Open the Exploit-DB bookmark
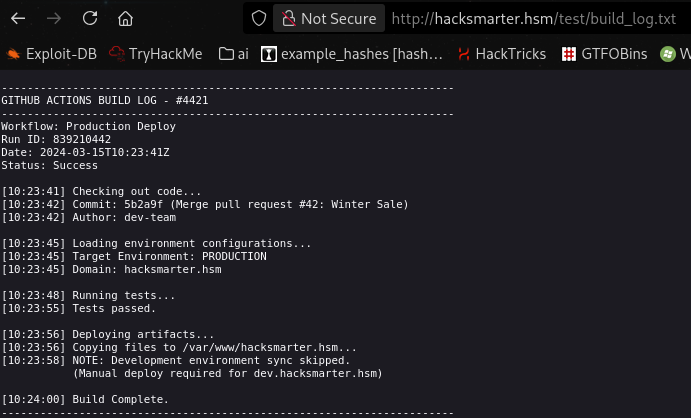The height and width of the screenshot is (418, 691). tap(51, 54)
